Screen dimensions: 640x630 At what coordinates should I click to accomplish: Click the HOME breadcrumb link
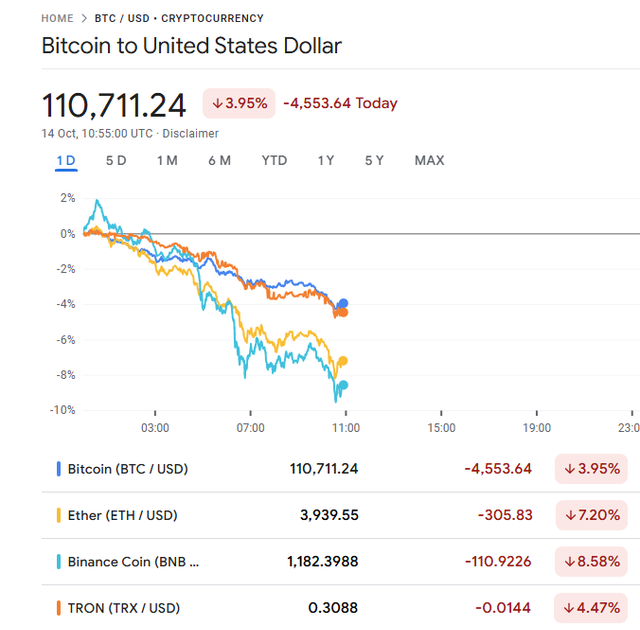(57, 18)
